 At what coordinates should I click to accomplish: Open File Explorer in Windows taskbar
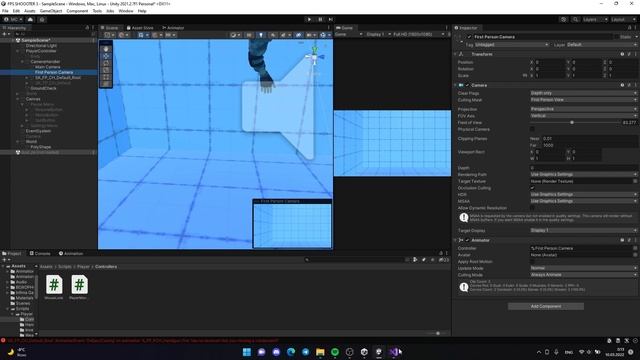[x=320, y=352]
